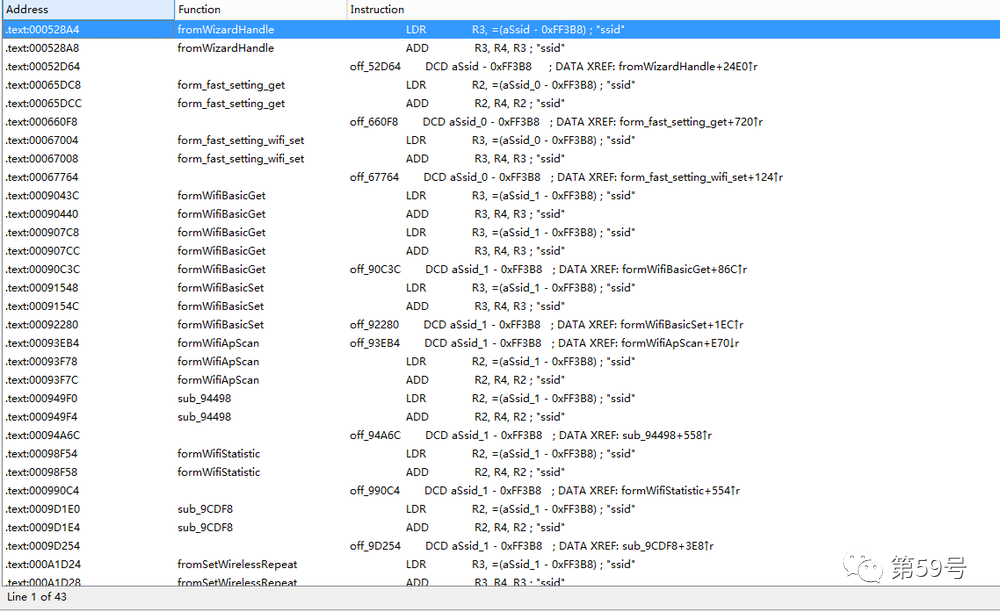Select the row at address .text:00098F58
1000x612 pixels.
pos(501,473)
